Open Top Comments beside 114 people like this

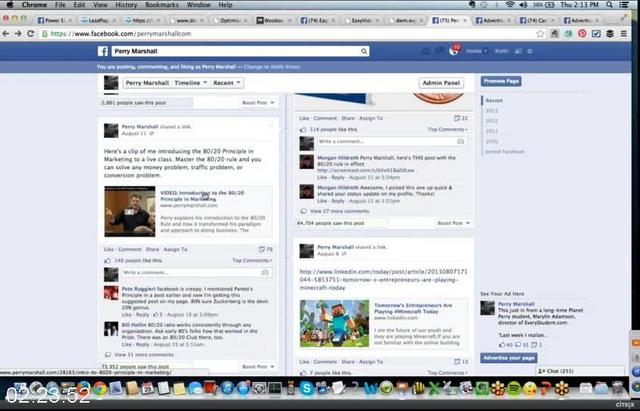448,129
